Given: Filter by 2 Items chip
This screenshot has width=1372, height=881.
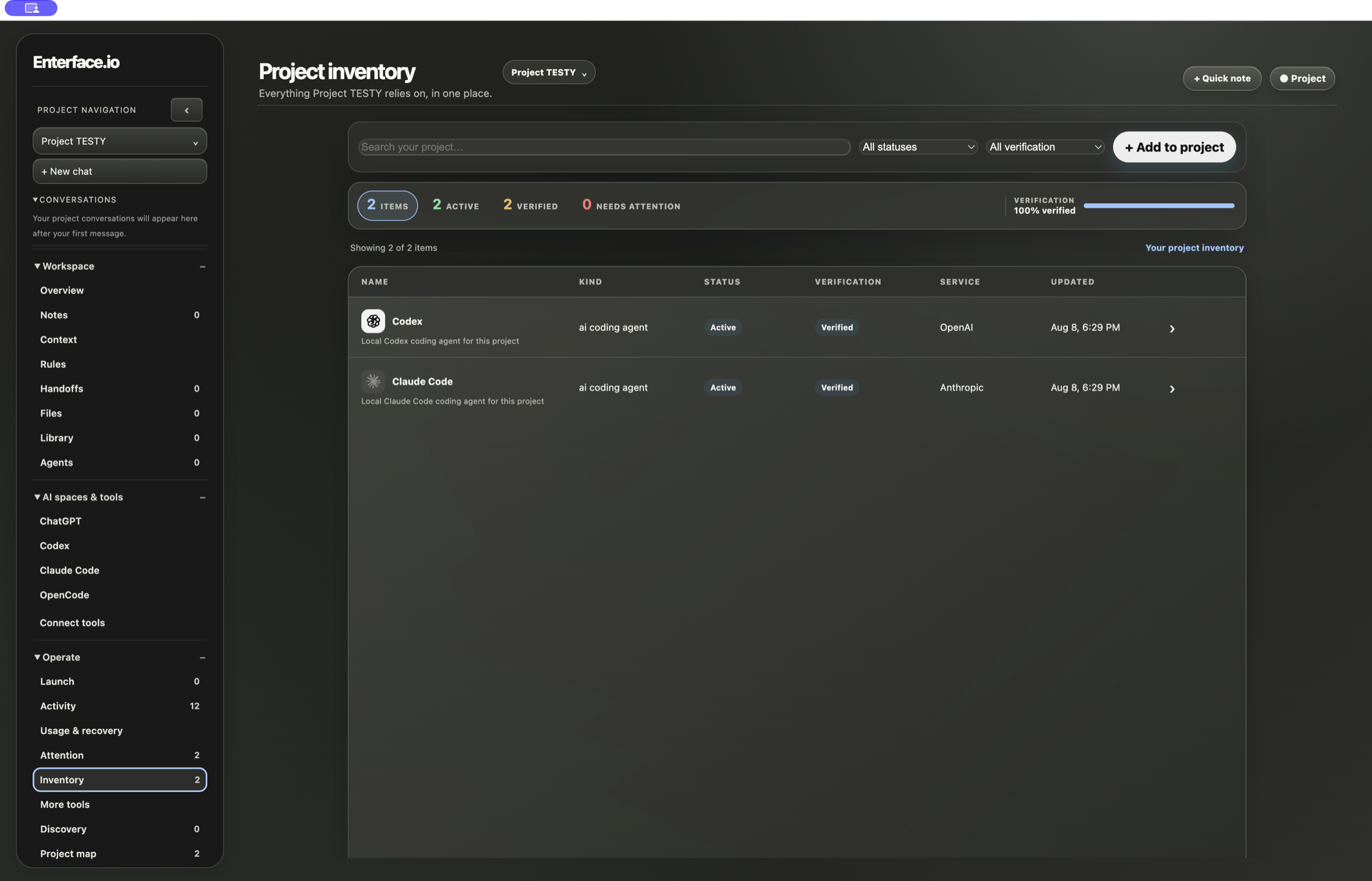Looking at the screenshot, I should click(x=387, y=205).
